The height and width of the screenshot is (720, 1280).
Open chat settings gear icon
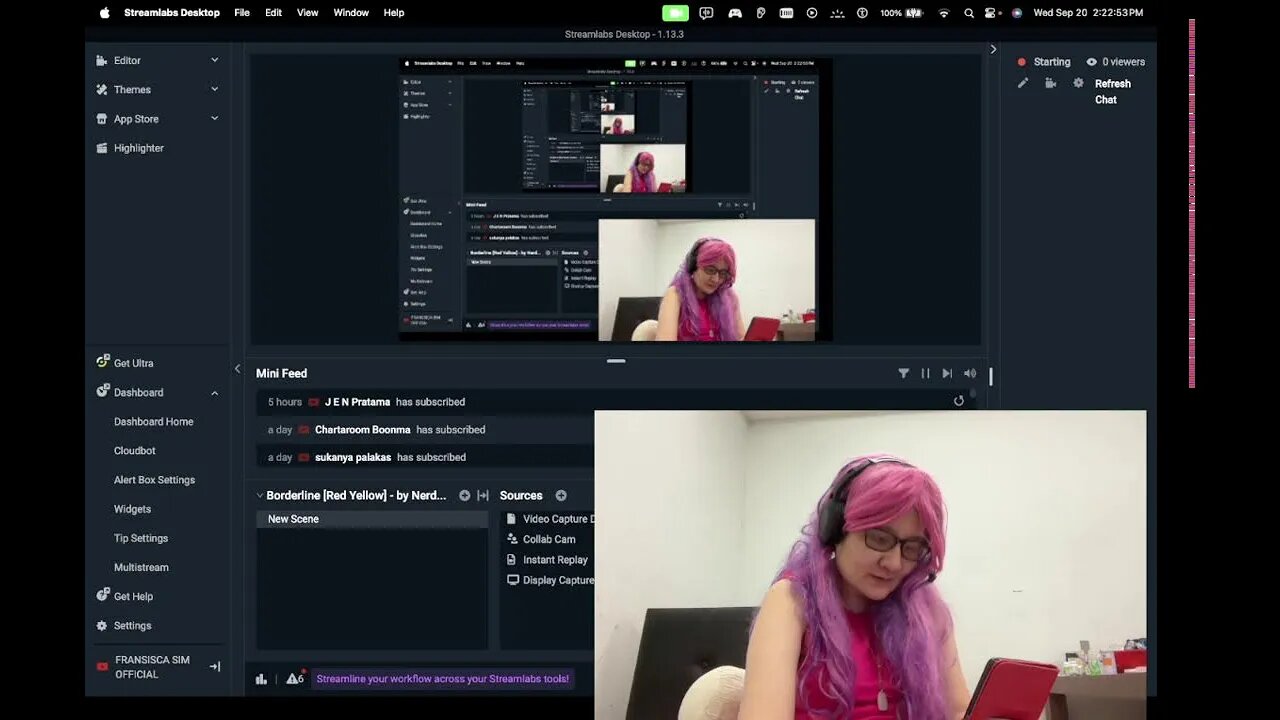pos(1078,83)
